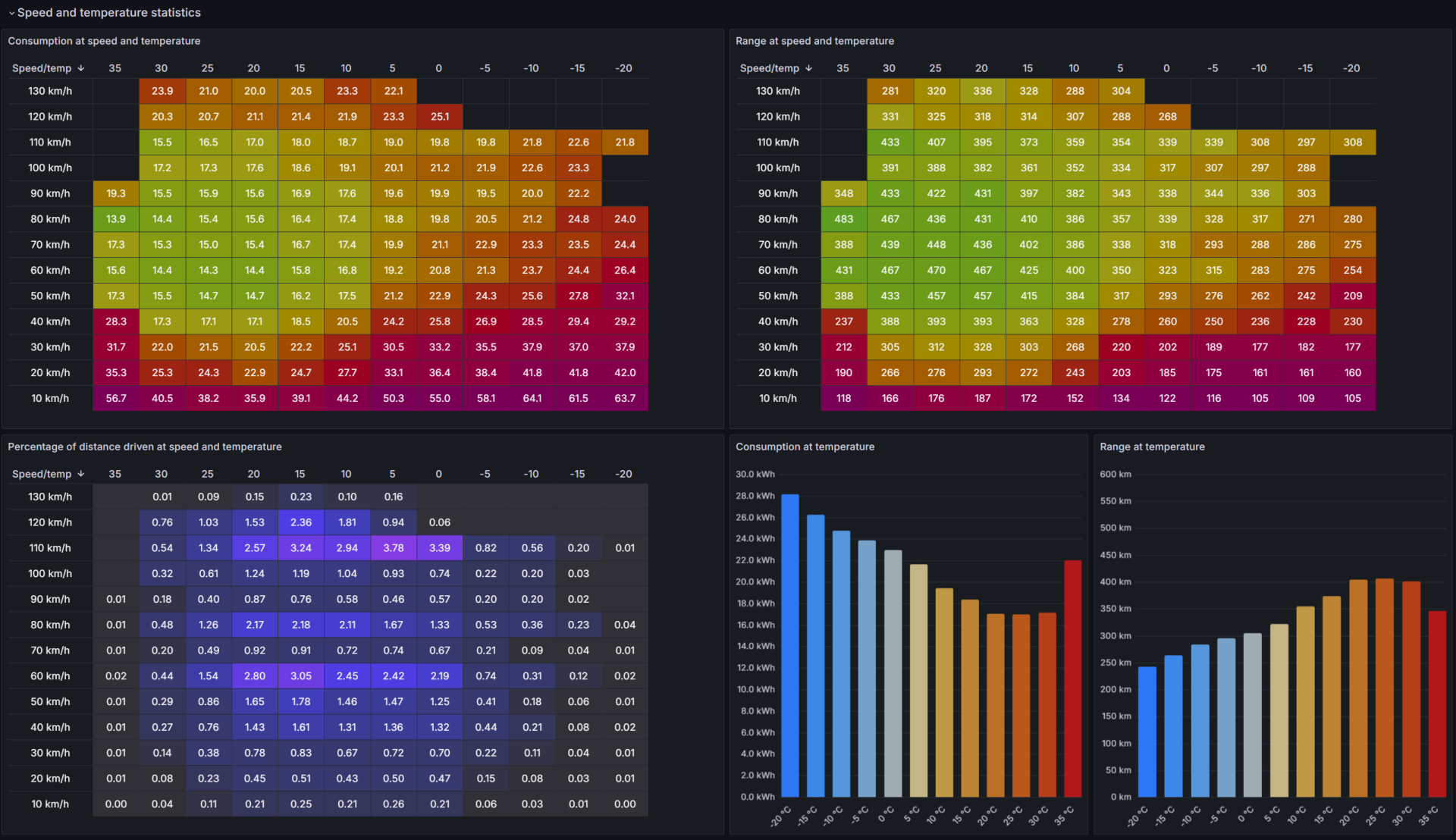
Task: Open Range at speed and temperature panel title
Action: click(x=814, y=41)
